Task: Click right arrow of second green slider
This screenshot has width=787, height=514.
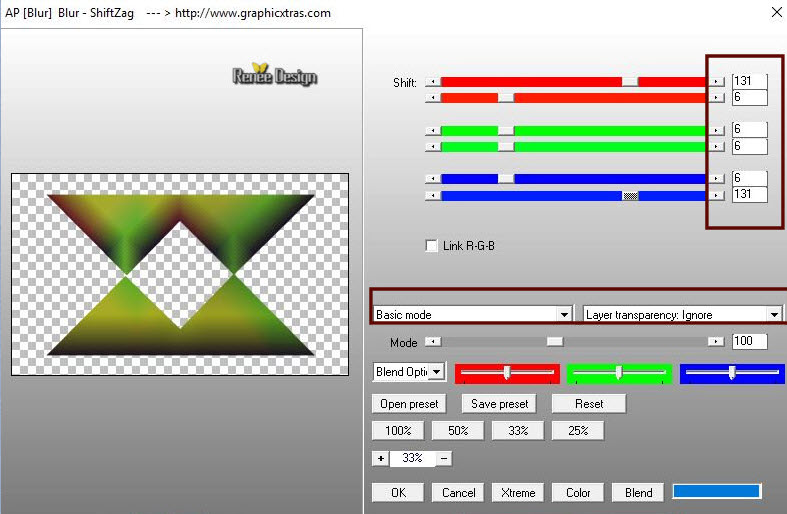Action: 716,147
